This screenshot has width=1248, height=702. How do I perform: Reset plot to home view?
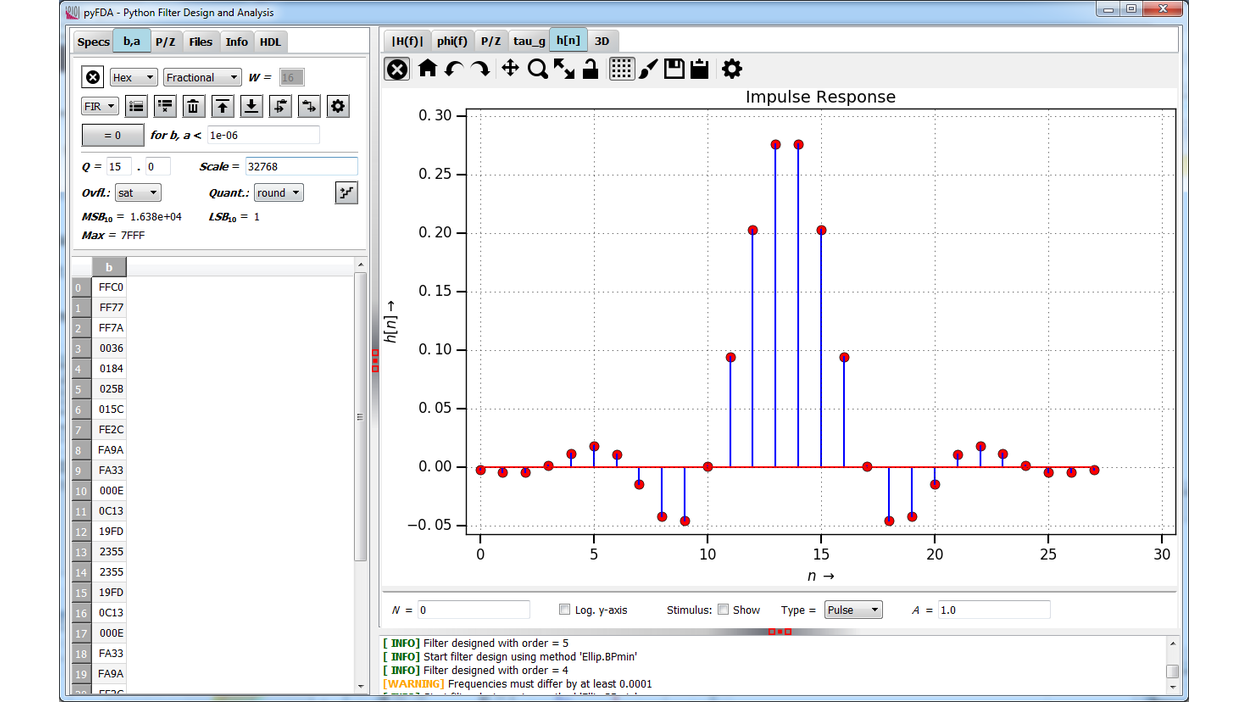[x=428, y=69]
